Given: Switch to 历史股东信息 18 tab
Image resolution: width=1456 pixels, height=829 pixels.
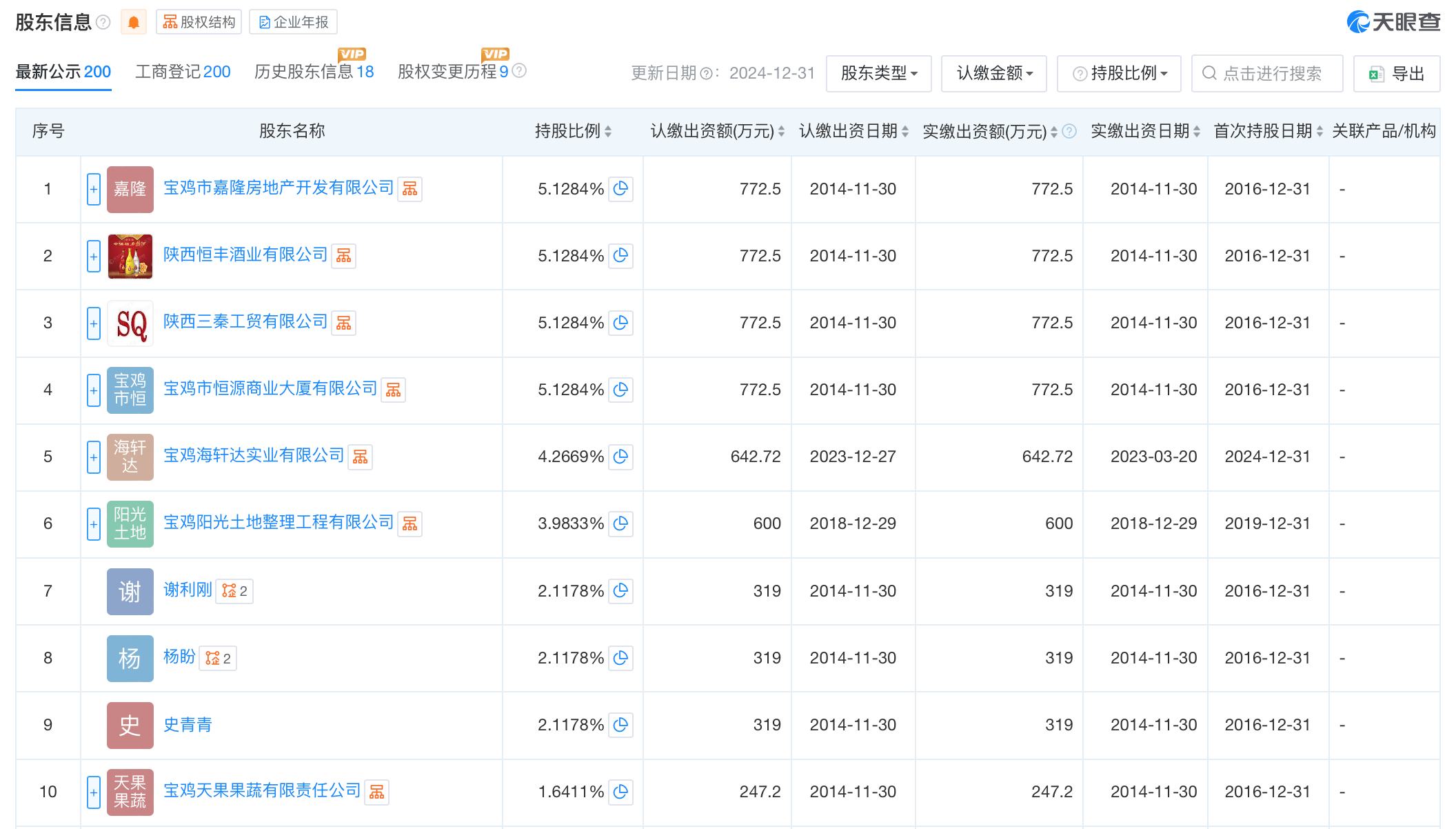Looking at the screenshot, I should (314, 72).
